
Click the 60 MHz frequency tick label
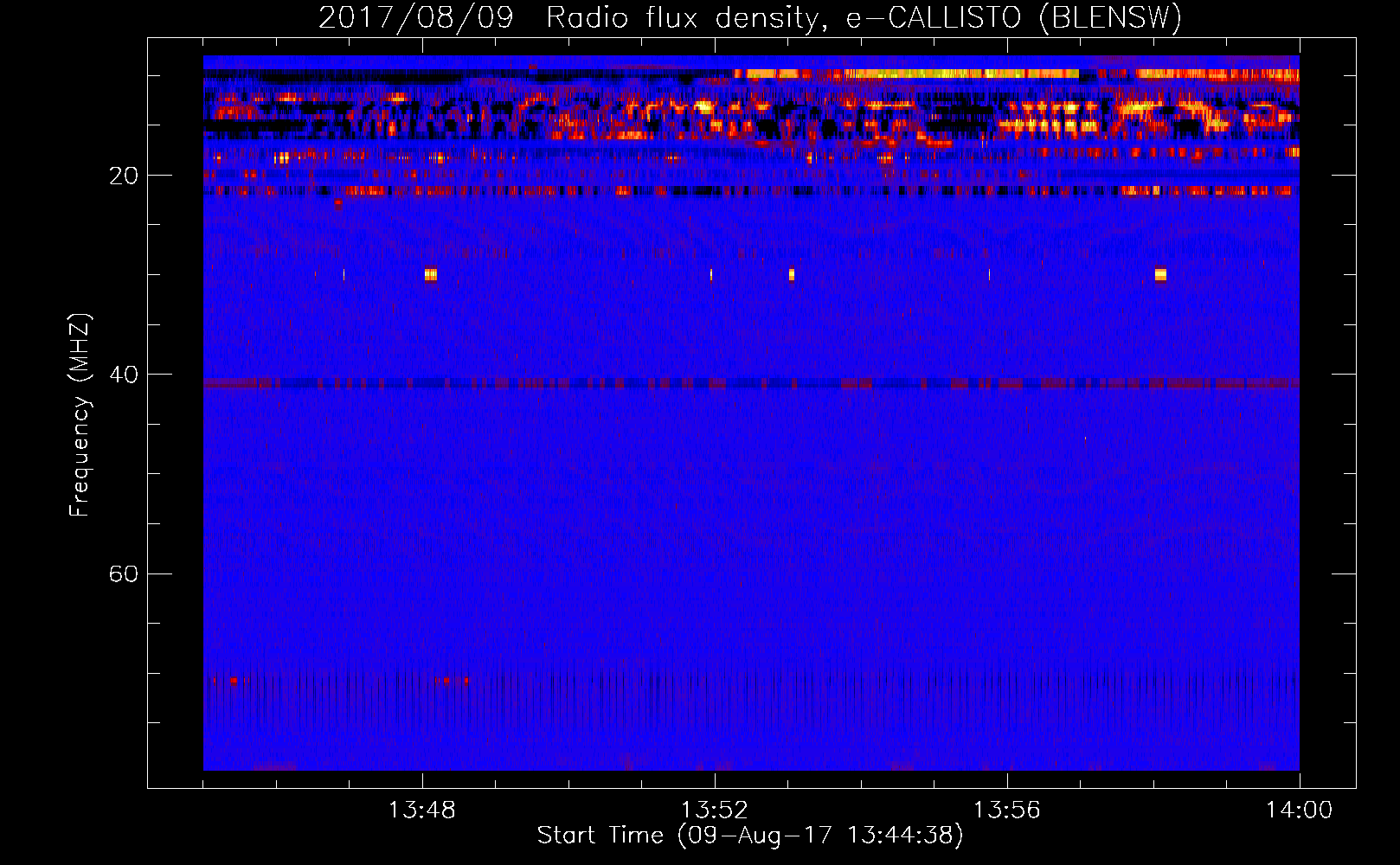[x=124, y=573]
